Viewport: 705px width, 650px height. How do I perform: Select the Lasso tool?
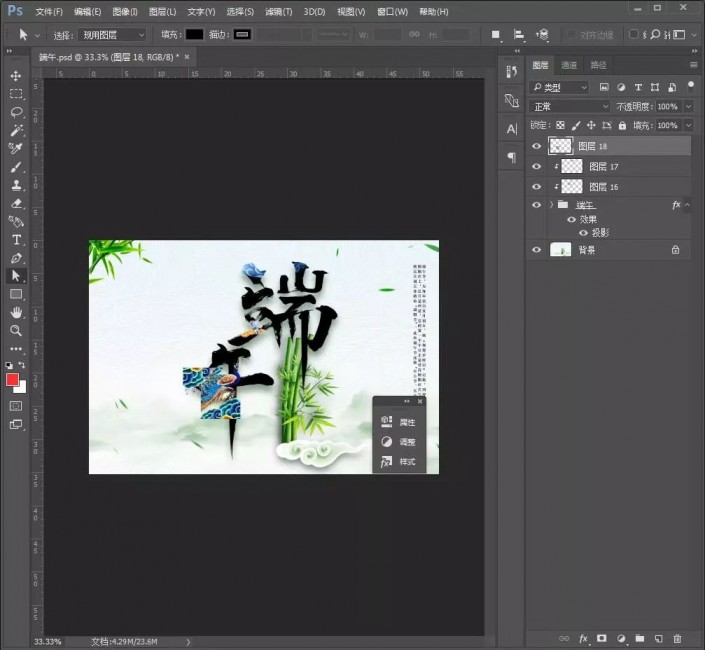click(x=16, y=112)
